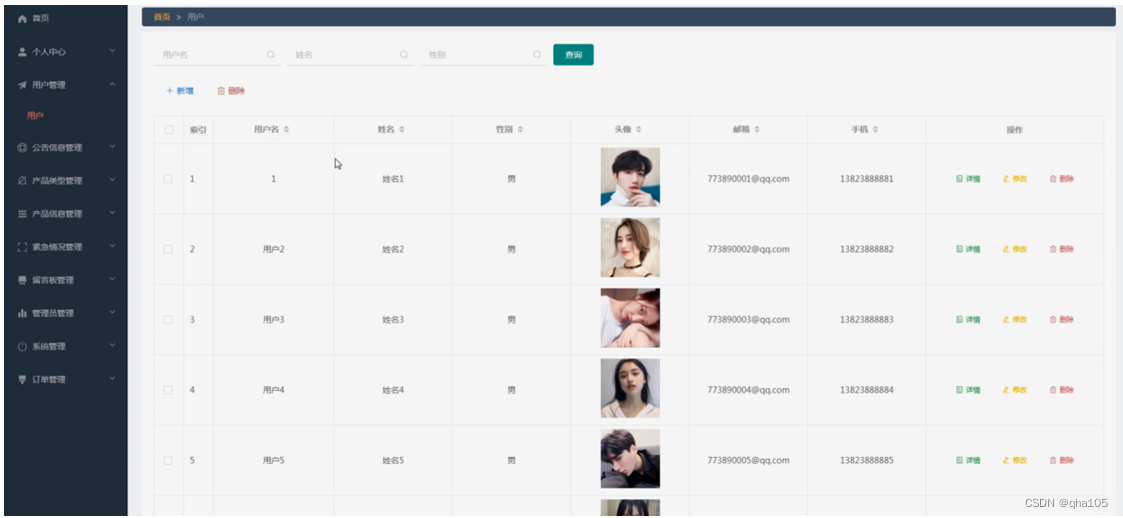1123x518 pixels.
Task: Click 姓名5 name cell
Action: (393, 460)
